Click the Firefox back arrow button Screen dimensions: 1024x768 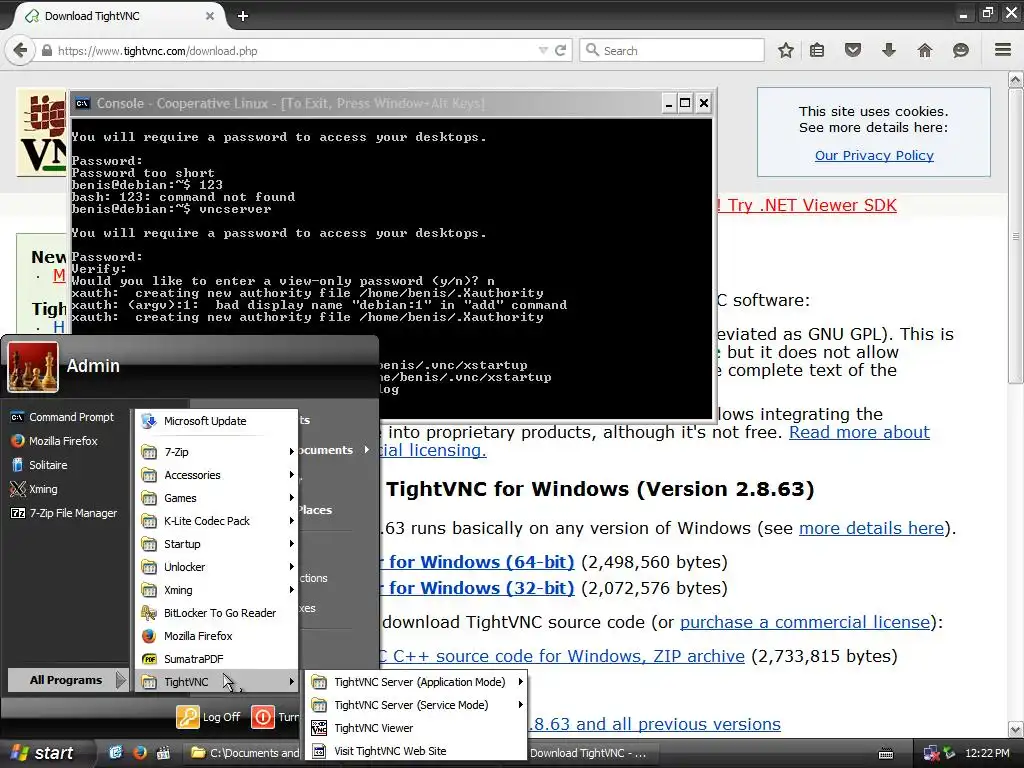[20, 50]
